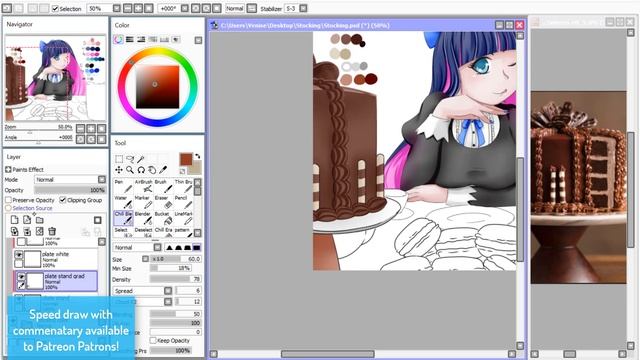Swap foreground and background colors

coord(198,156)
